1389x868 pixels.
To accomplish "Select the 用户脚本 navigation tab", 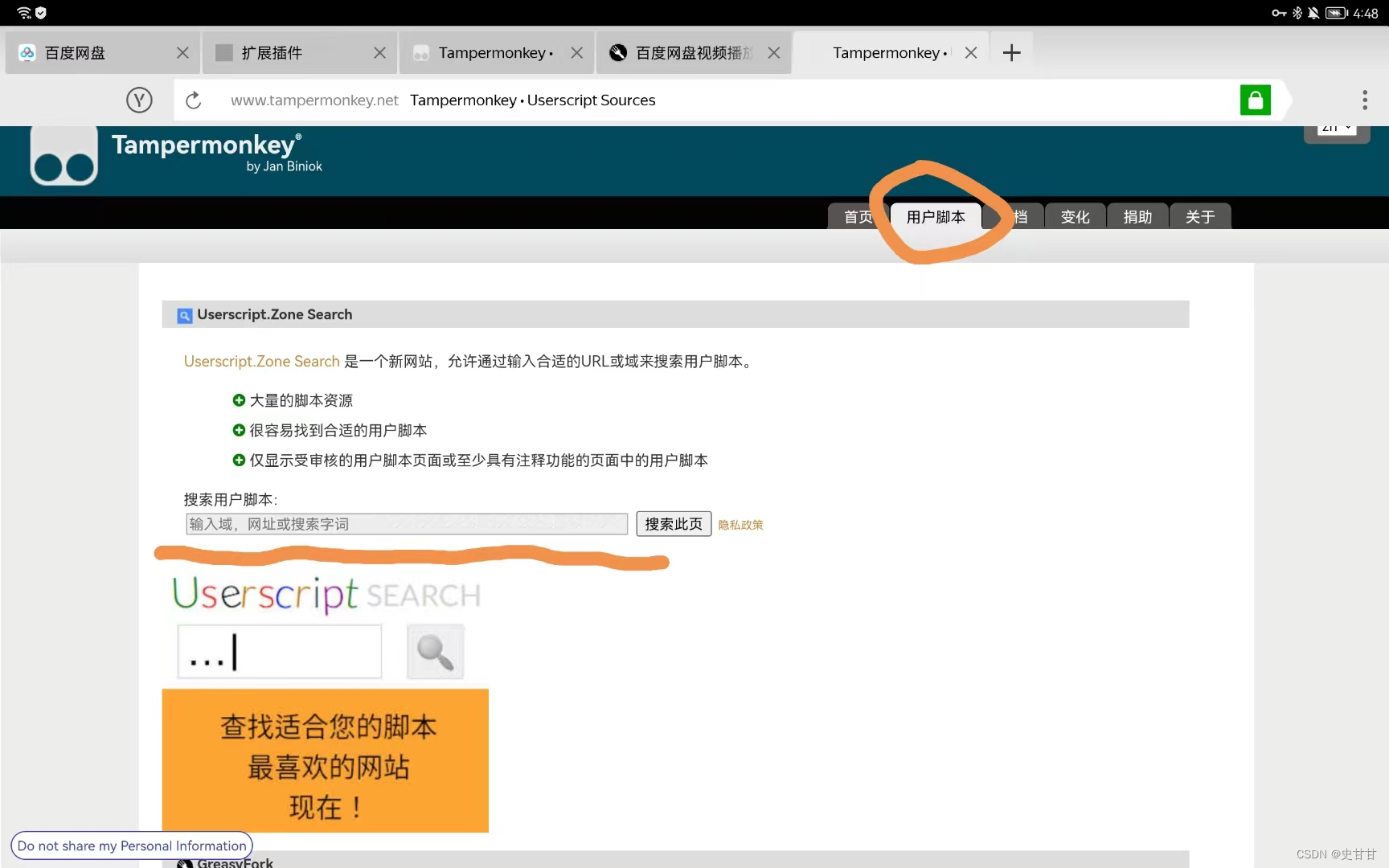I will (936, 217).
